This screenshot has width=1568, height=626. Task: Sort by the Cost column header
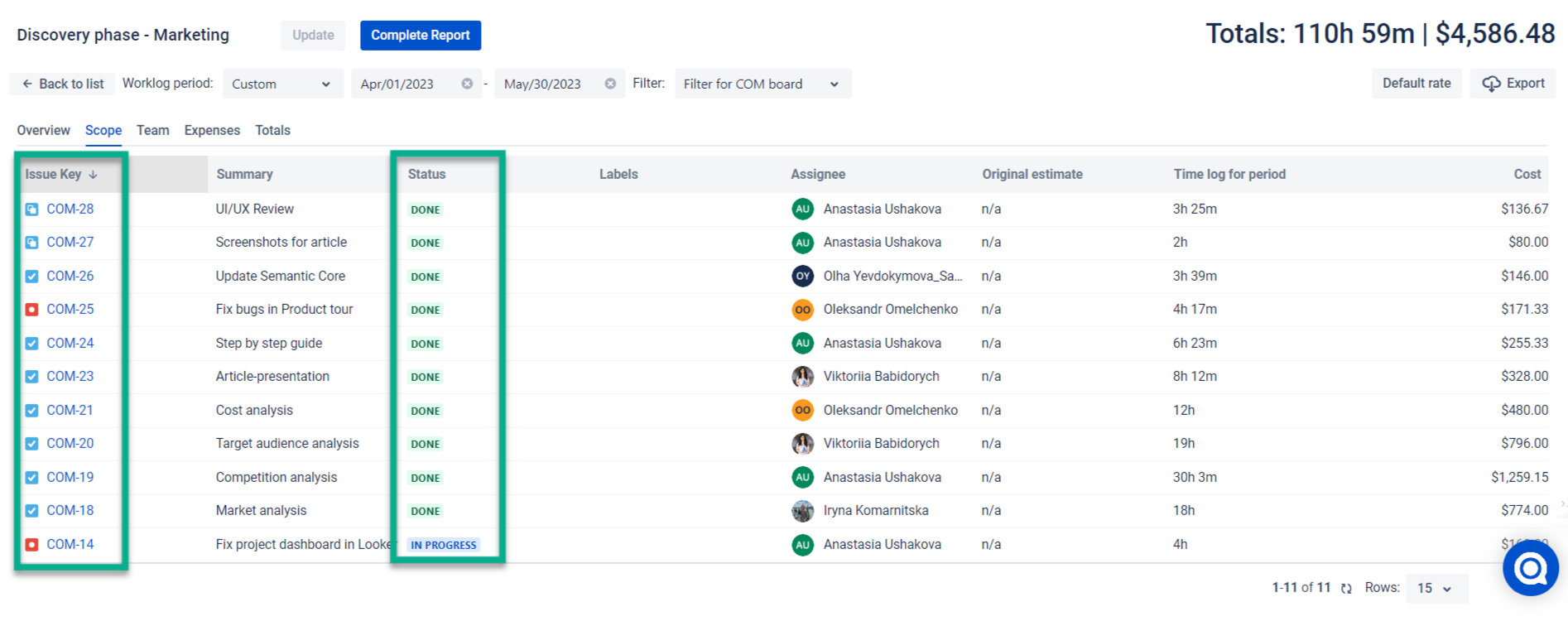tap(1527, 175)
